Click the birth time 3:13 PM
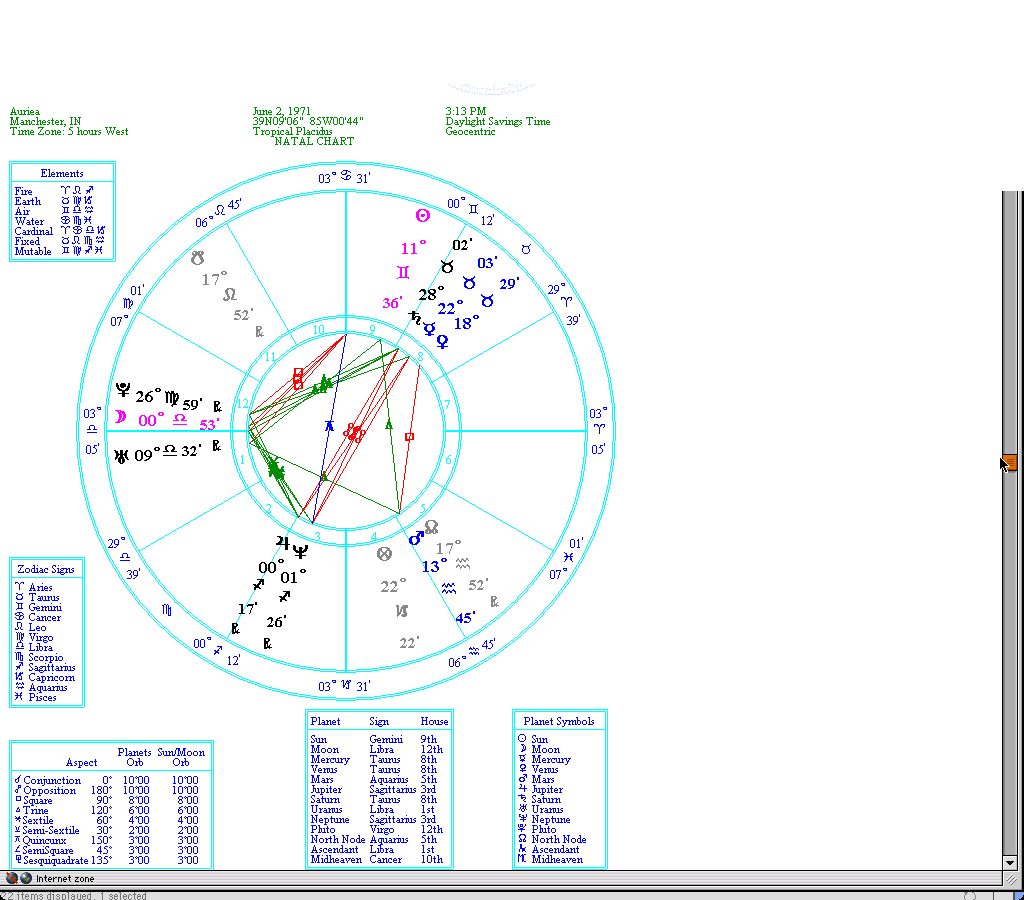 466,111
